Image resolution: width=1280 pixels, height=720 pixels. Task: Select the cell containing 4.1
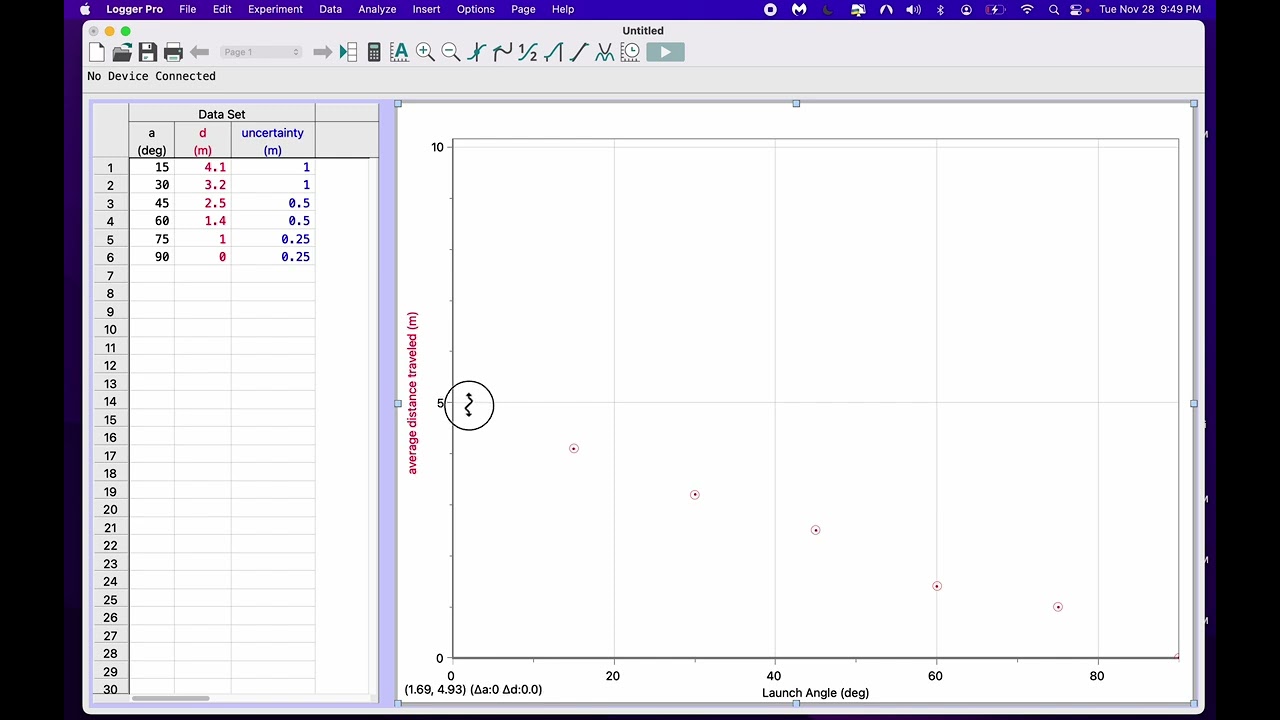tap(203, 167)
